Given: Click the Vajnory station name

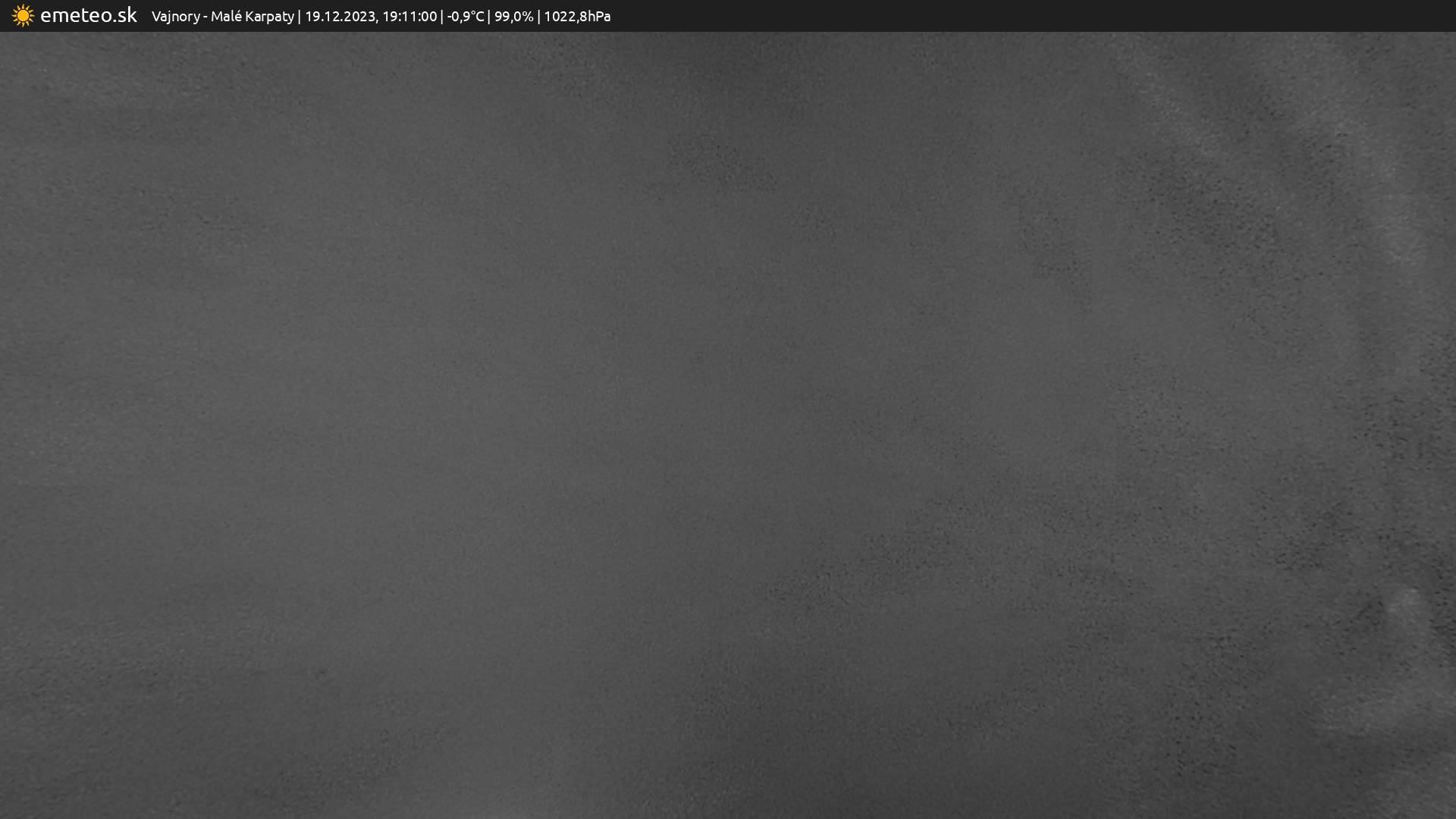Looking at the screenshot, I should (x=175, y=16).
